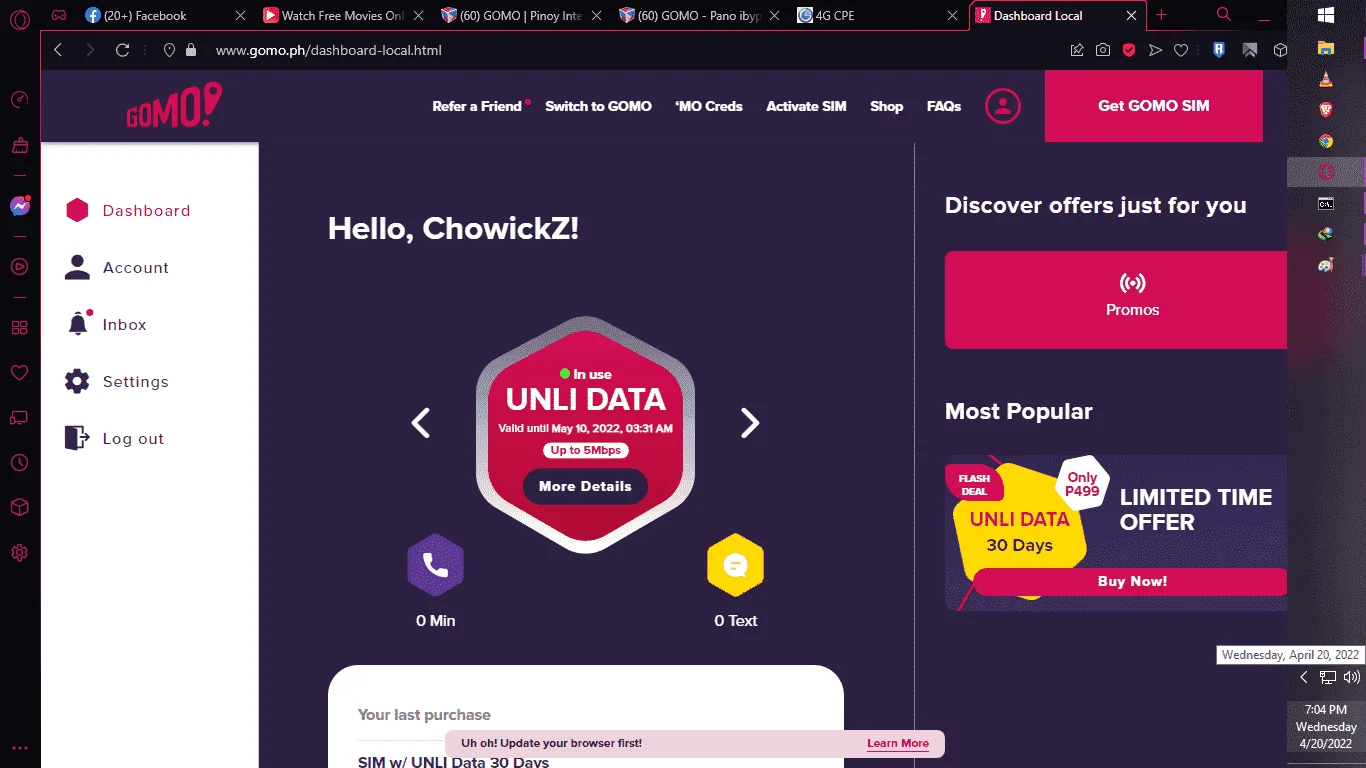Open Activate SIM in the top menu
Image resolution: width=1366 pixels, height=768 pixels.
point(806,106)
